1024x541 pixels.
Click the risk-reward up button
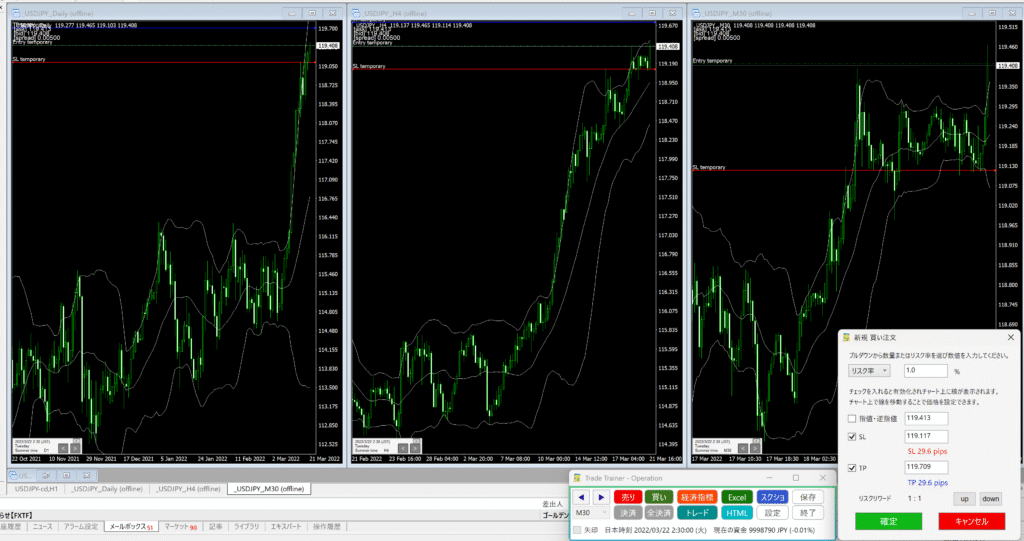[x=964, y=499]
